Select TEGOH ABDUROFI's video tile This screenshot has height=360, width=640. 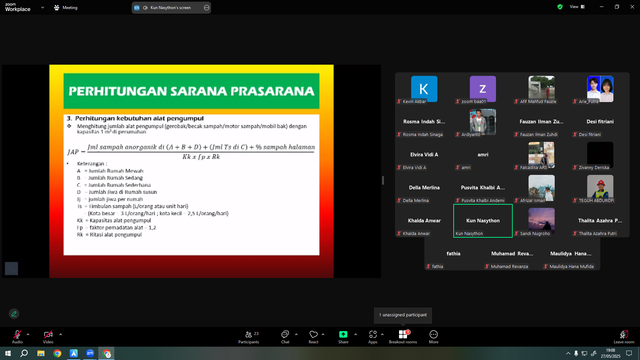pos(600,188)
